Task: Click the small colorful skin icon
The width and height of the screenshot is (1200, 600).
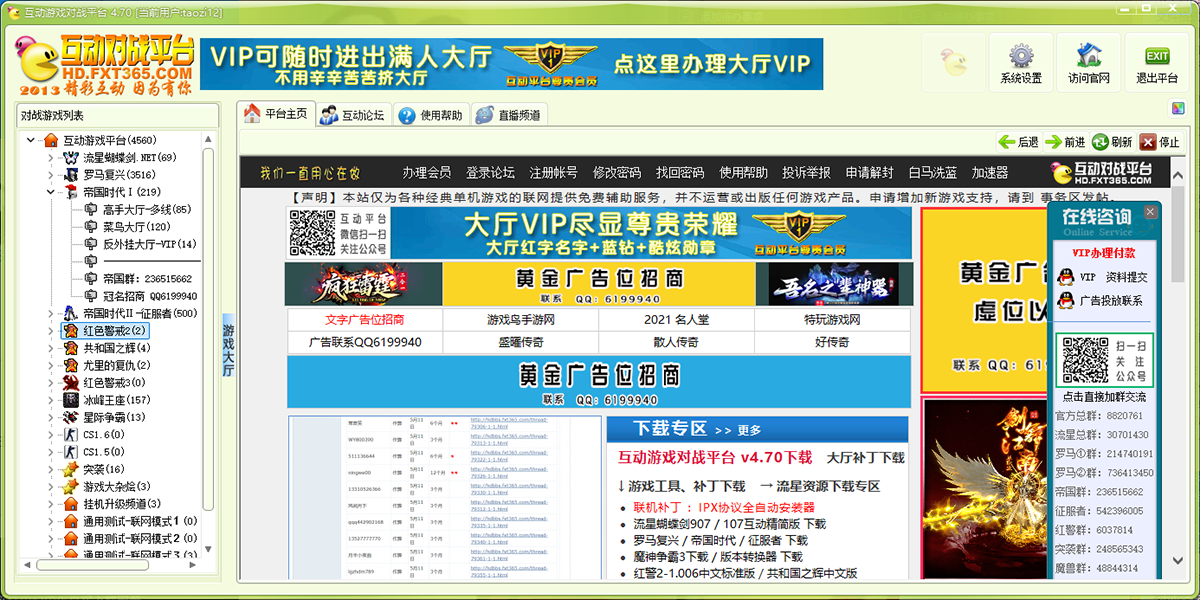Action: click(1177, 108)
